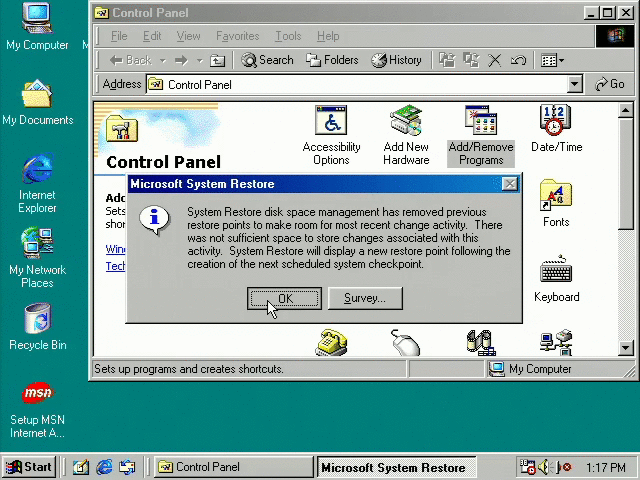Click the task scheduler tray icon

click(x=527, y=467)
